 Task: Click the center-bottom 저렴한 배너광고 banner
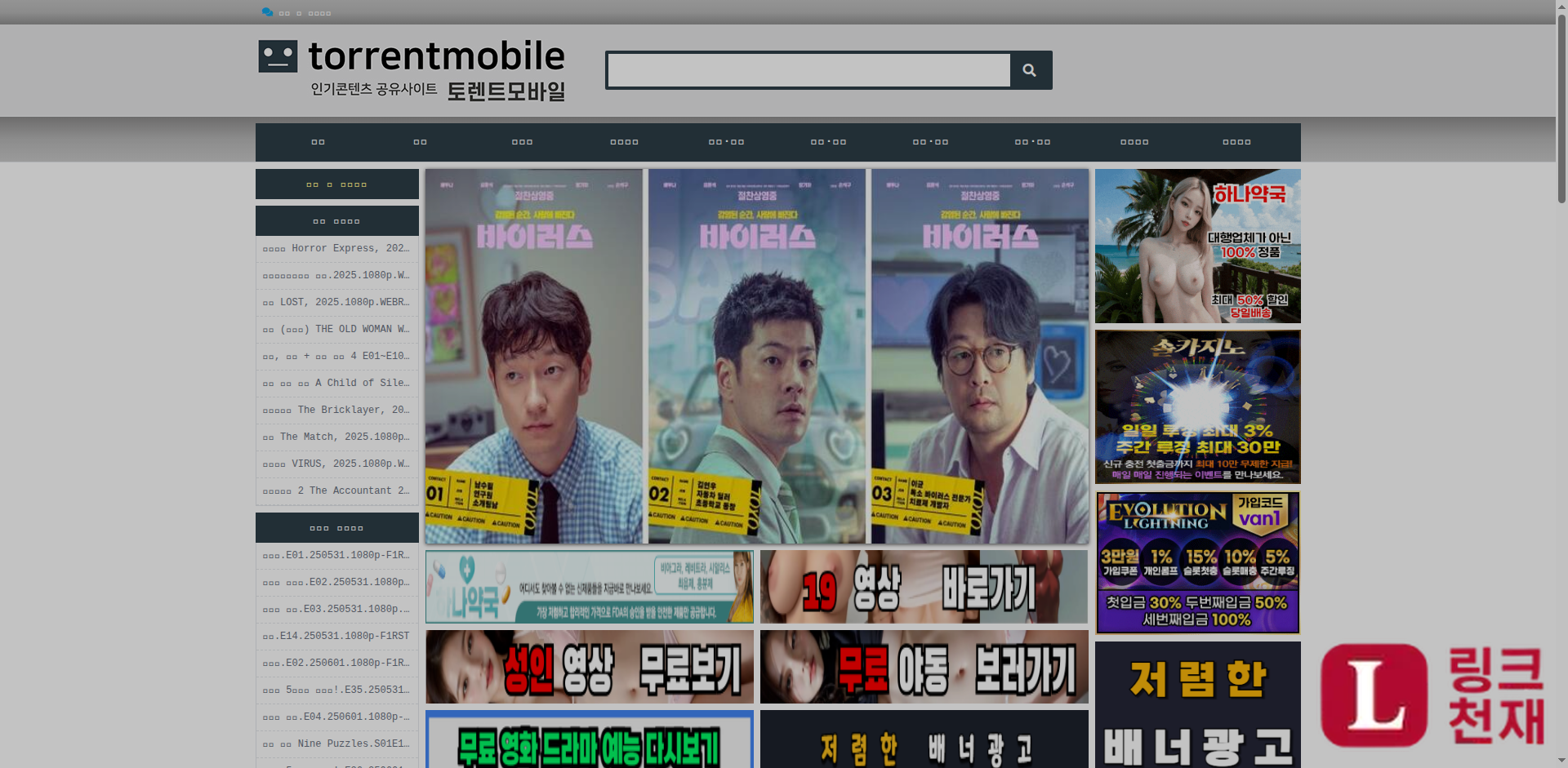point(924,739)
